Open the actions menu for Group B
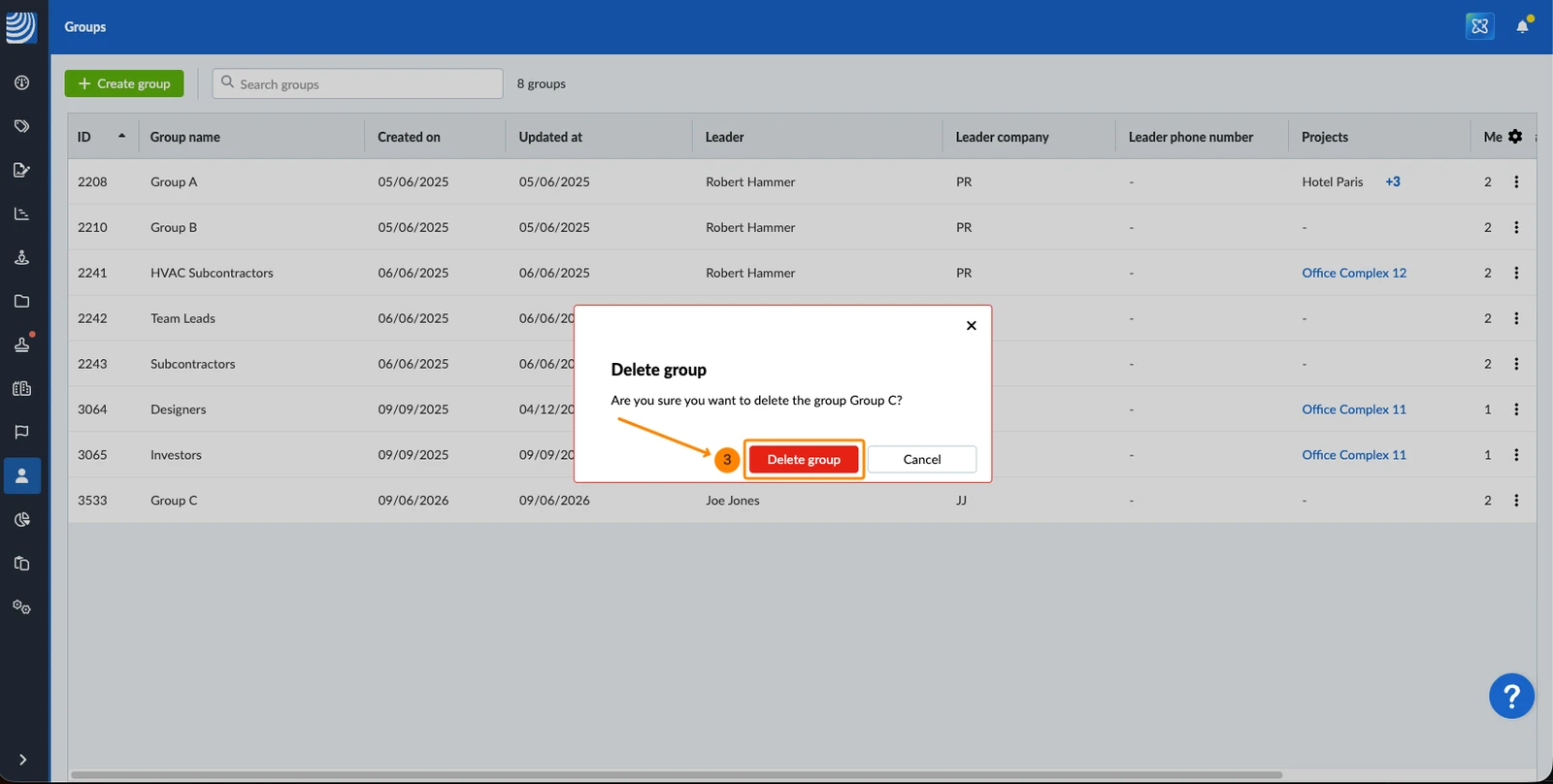This screenshot has width=1553, height=784. pyautogui.click(x=1516, y=227)
